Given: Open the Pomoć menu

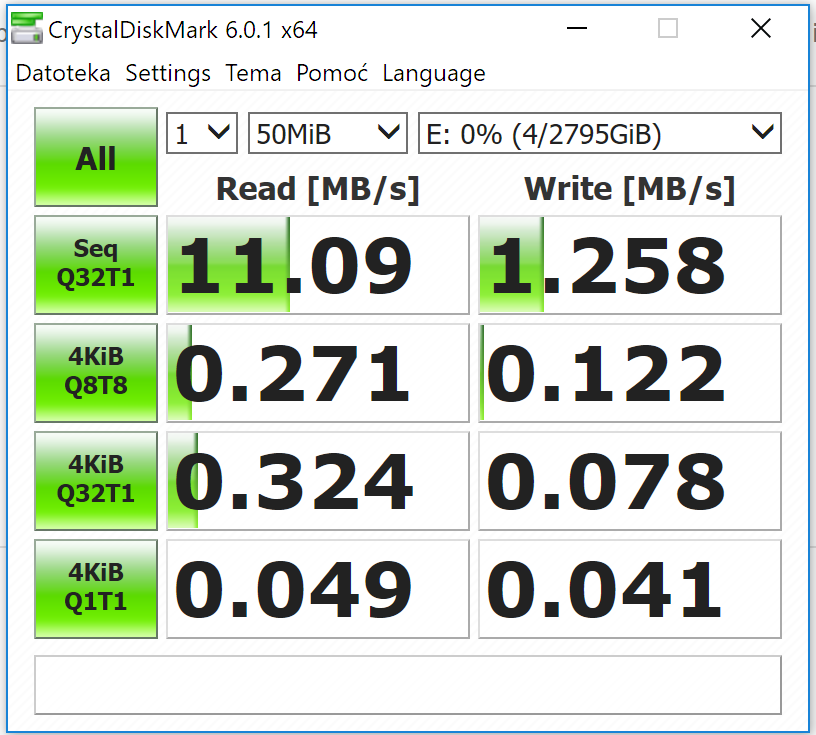Looking at the screenshot, I should tap(332, 73).
